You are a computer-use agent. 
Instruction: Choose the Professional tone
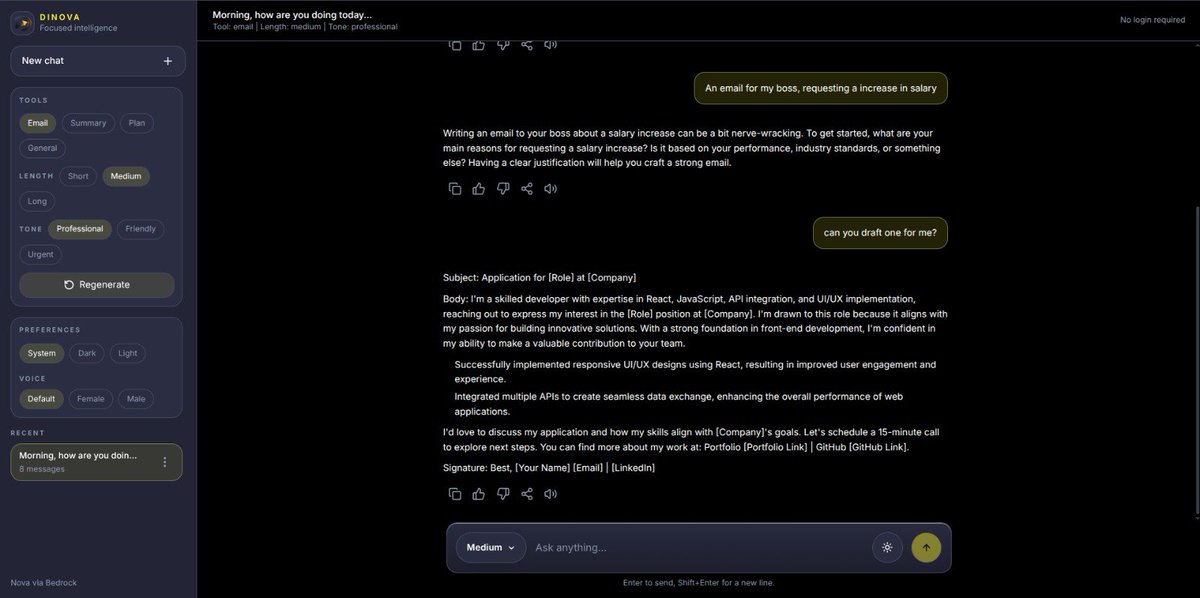pyautogui.click(x=80, y=229)
